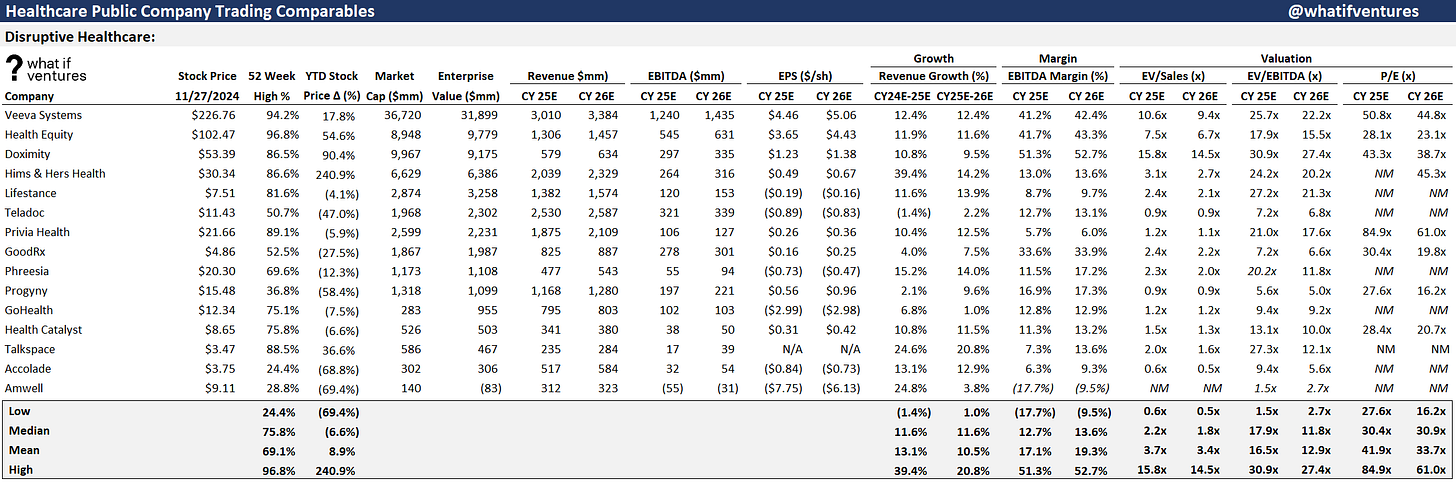
Task: Select the Healthcare Public Company Trading Comparables title
Action: click(190, 11)
